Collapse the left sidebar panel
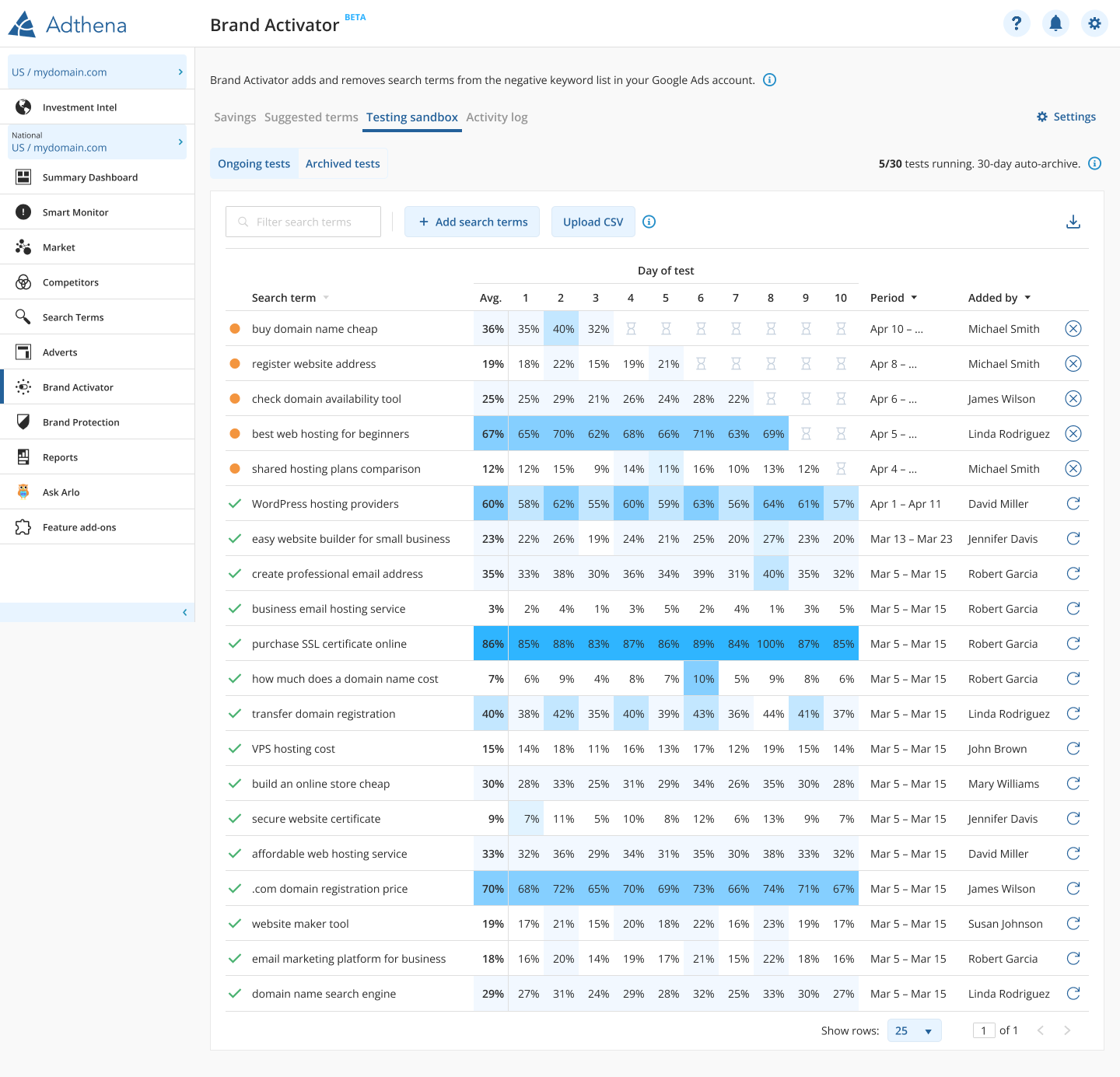Viewport: 1120px width, 1077px height. pos(184,613)
